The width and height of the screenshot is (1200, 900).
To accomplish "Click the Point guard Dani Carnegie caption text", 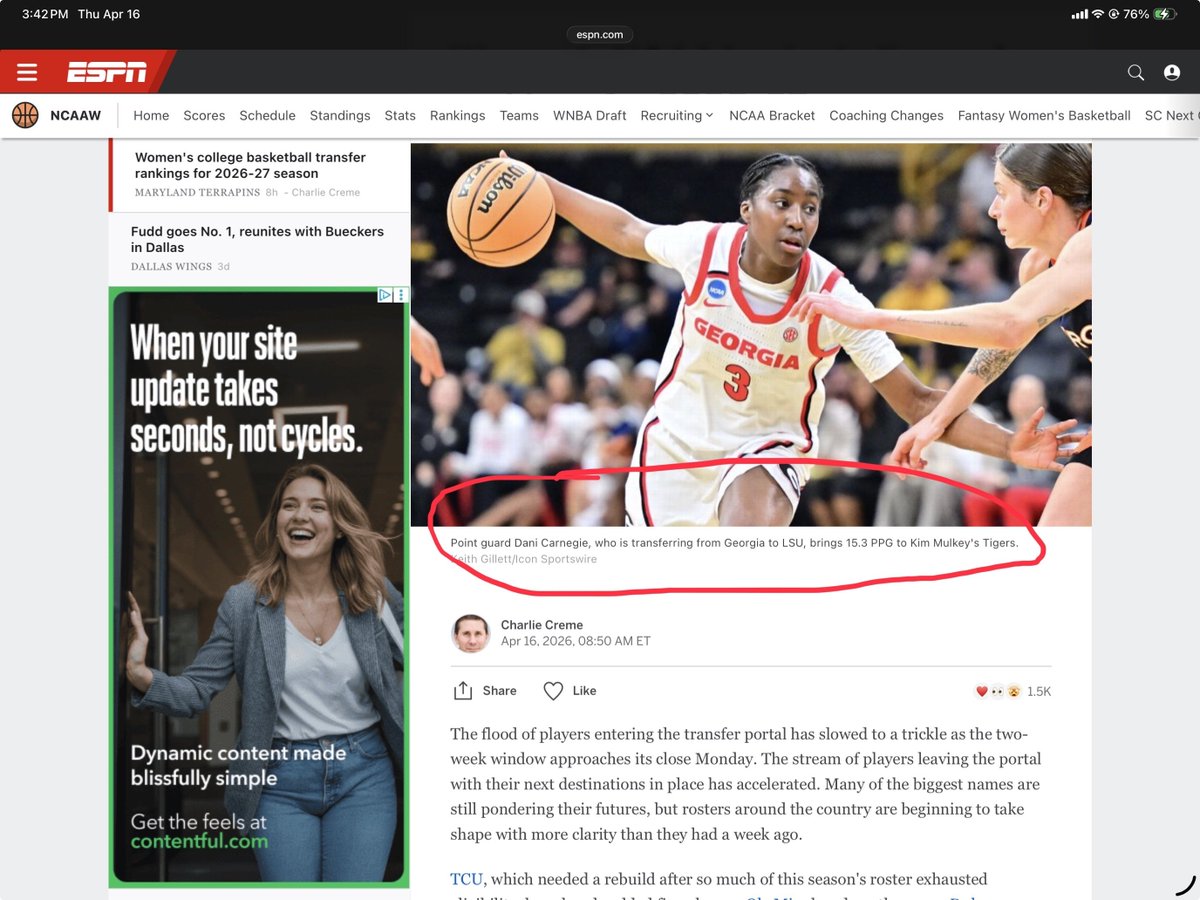I will (734, 543).
